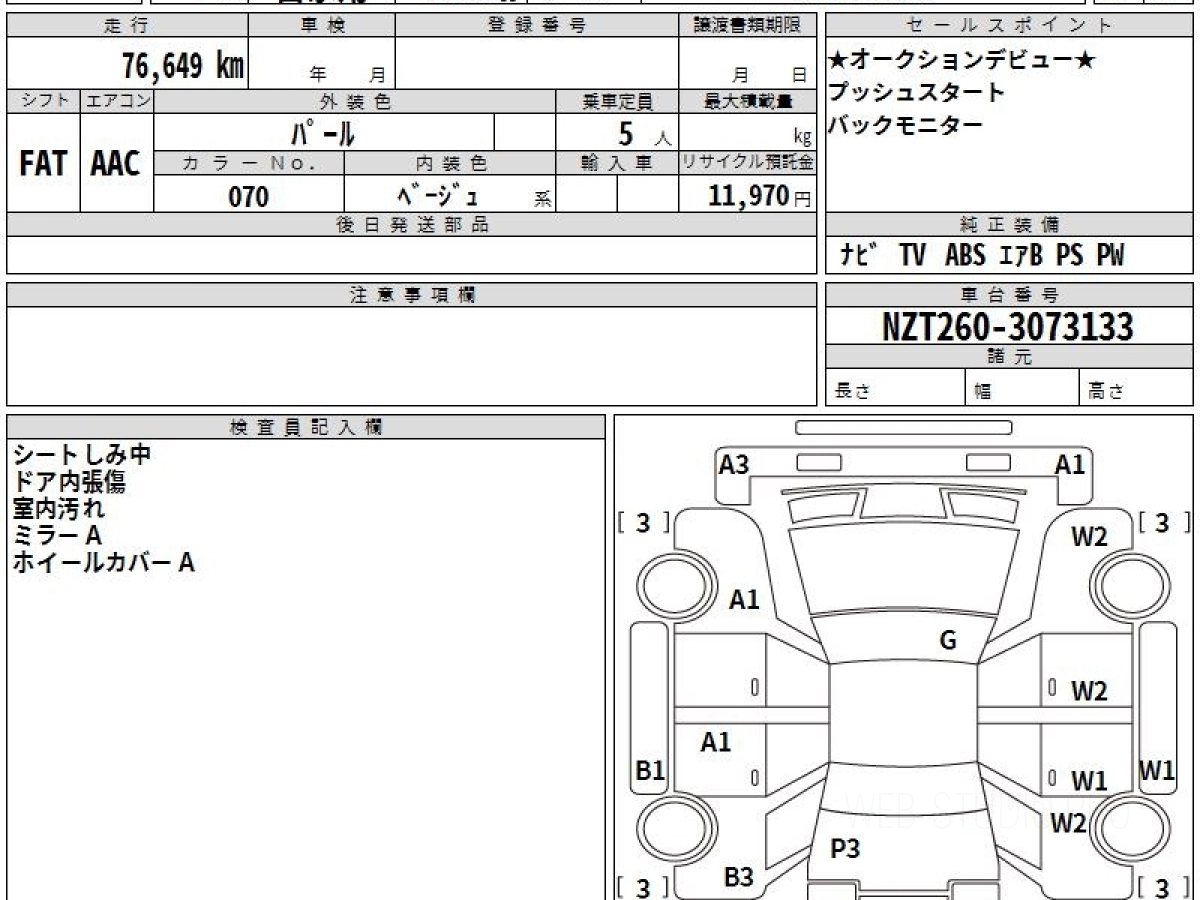Click the パール exterior color value
Viewport: 1200px width, 900px height.
click(323, 132)
